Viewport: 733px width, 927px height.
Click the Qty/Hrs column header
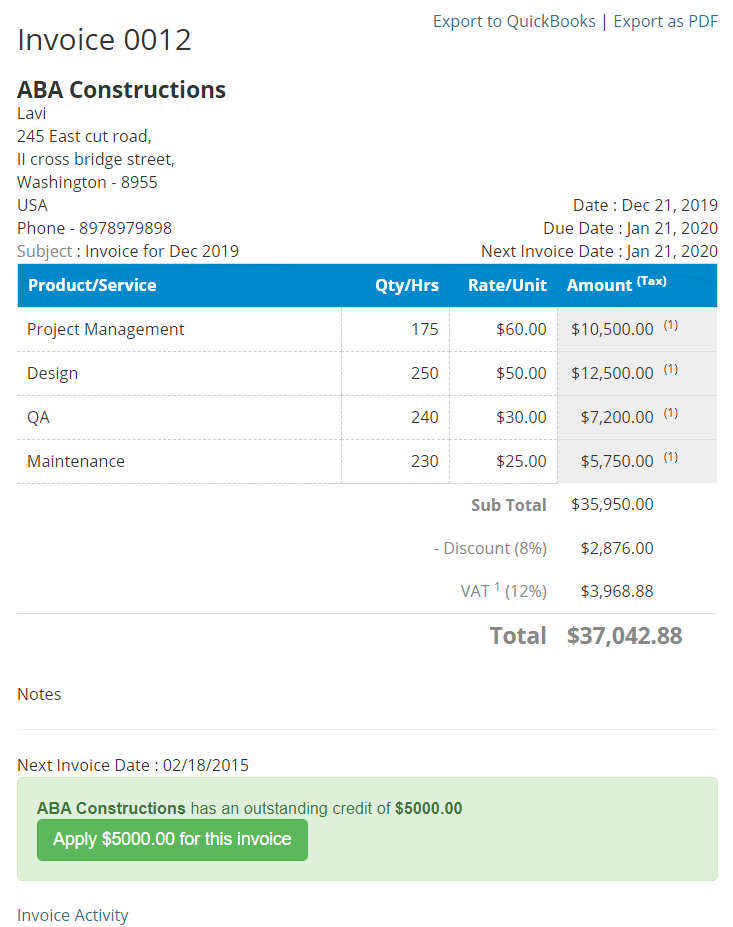coord(407,285)
